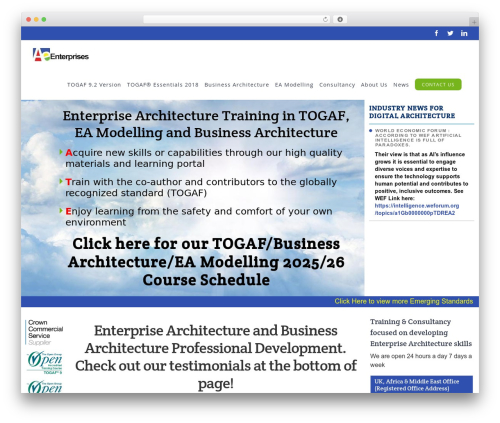500x423 pixels.
Task: Select UK, Africa & Middle East Office tab
Action: (421, 385)
